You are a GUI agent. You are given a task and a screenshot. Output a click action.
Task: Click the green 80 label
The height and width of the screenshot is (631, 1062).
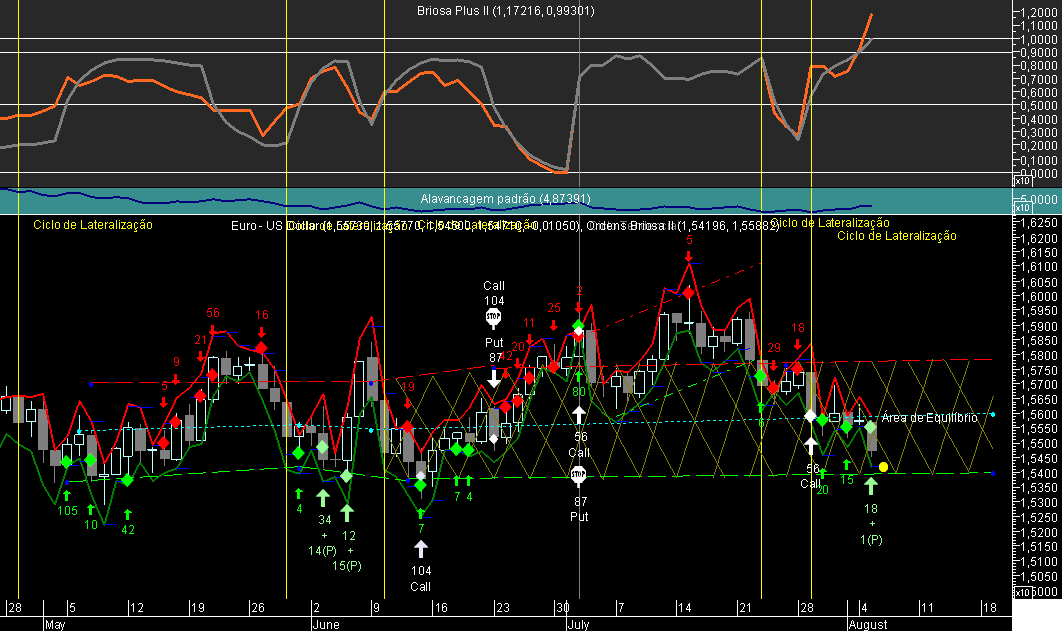tap(579, 391)
